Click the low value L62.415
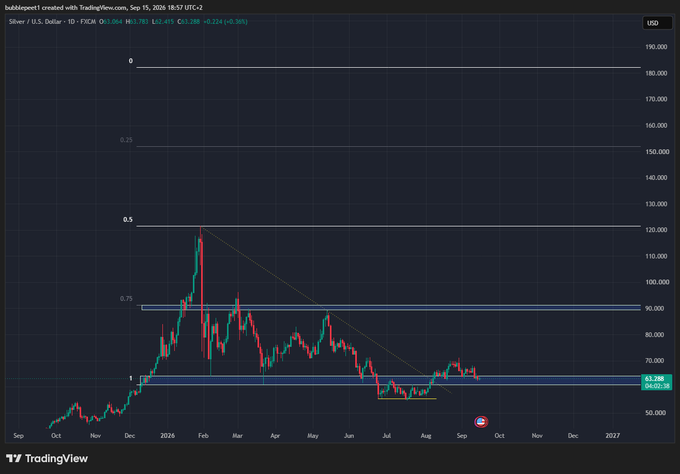 click(x=163, y=21)
